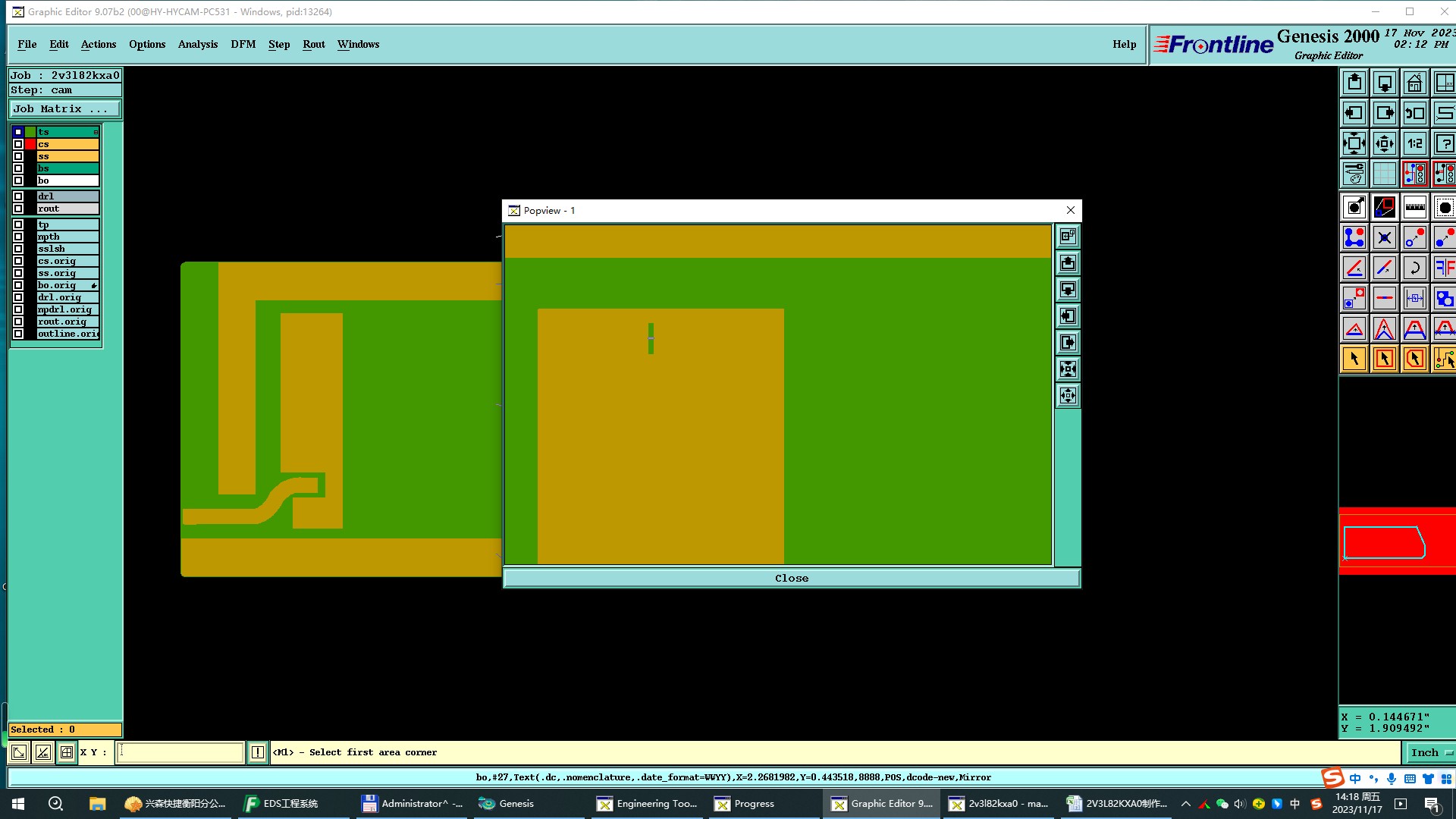Click Close button in Popview

791,578
